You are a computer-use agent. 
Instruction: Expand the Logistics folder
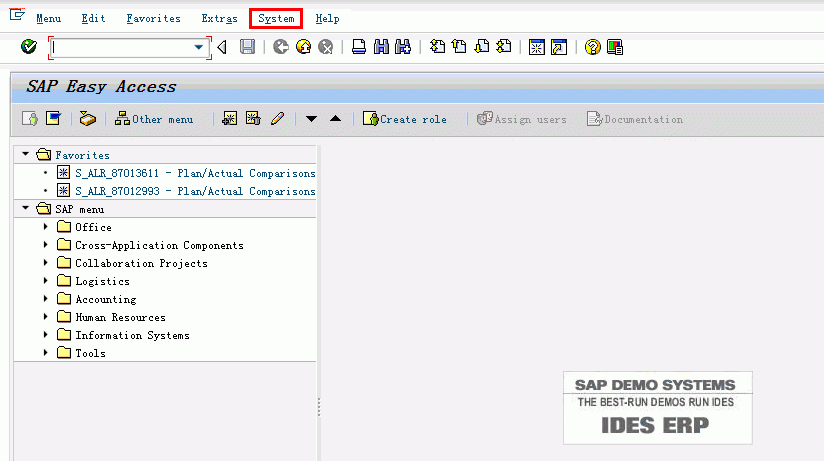[46, 281]
